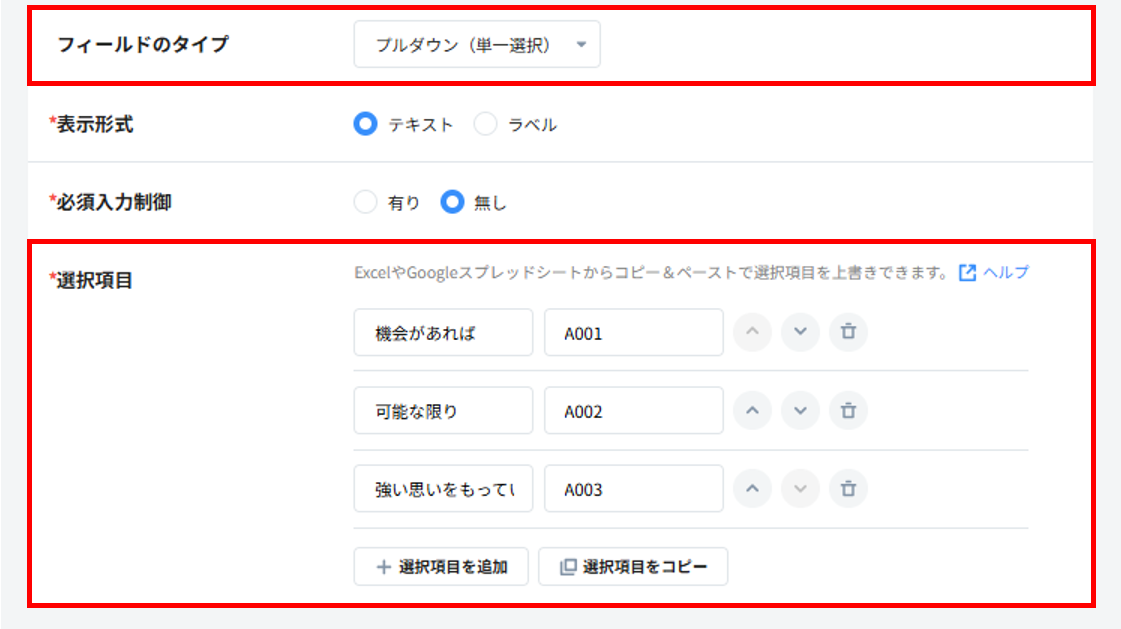Image resolution: width=1121 pixels, height=629 pixels.
Task: Delete the A003 selection item
Action: tap(848, 489)
